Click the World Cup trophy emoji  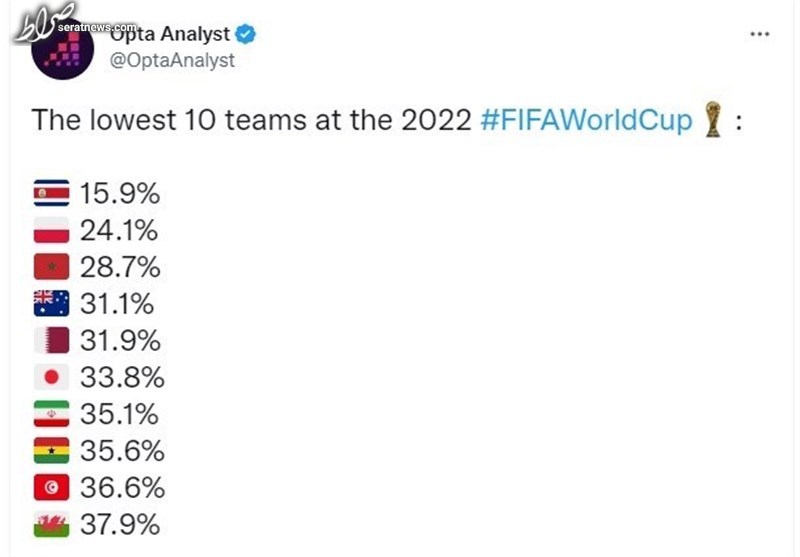coord(713,120)
